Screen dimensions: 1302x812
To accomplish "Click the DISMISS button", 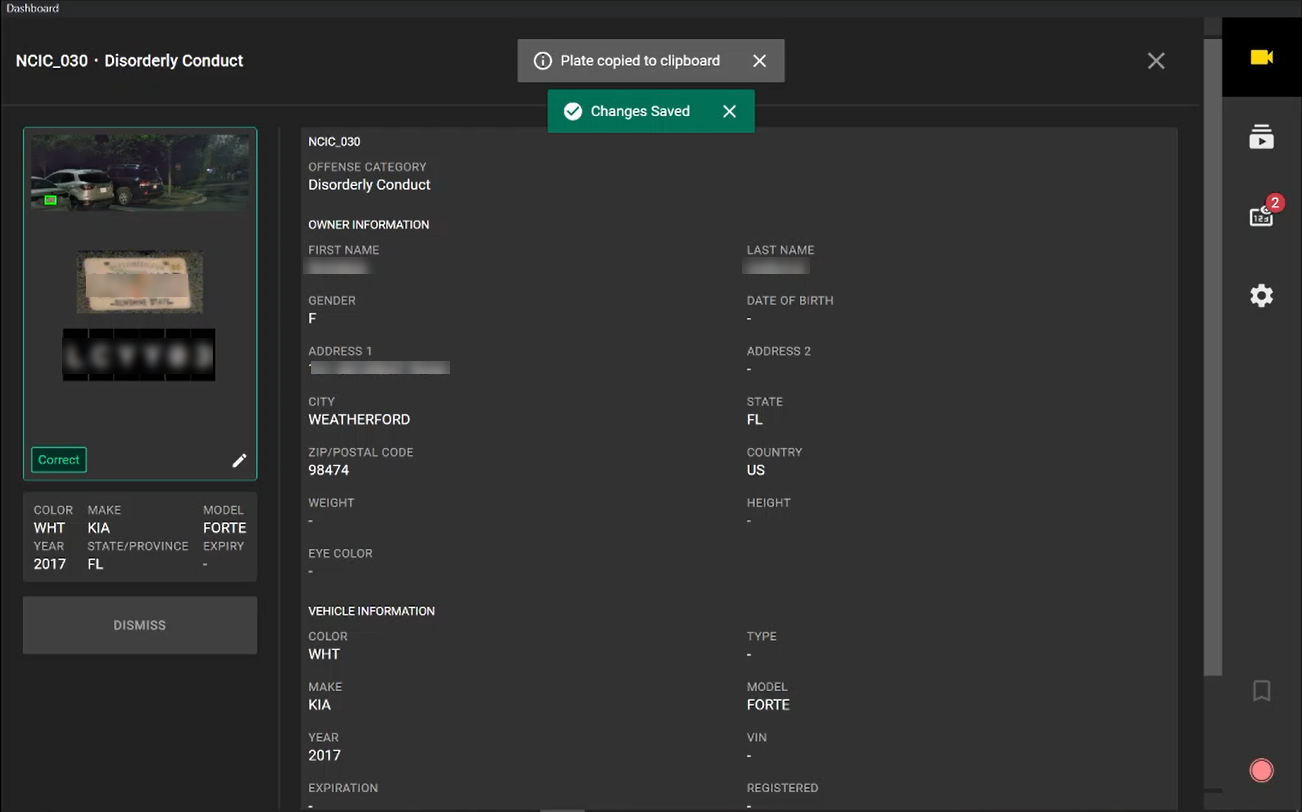I will [x=140, y=625].
